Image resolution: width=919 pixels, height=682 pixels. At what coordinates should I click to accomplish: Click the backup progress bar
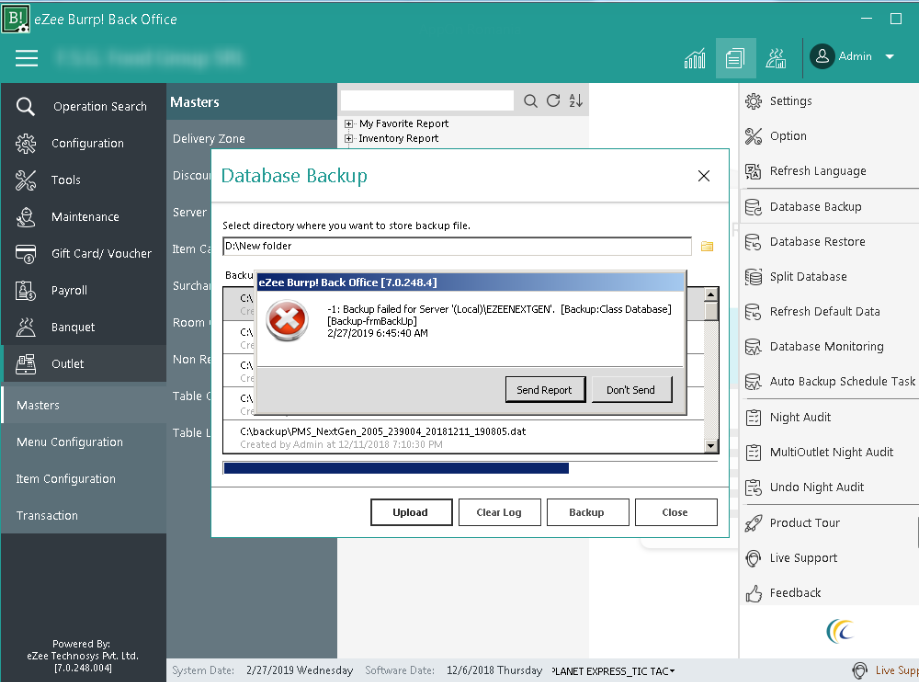coord(470,468)
